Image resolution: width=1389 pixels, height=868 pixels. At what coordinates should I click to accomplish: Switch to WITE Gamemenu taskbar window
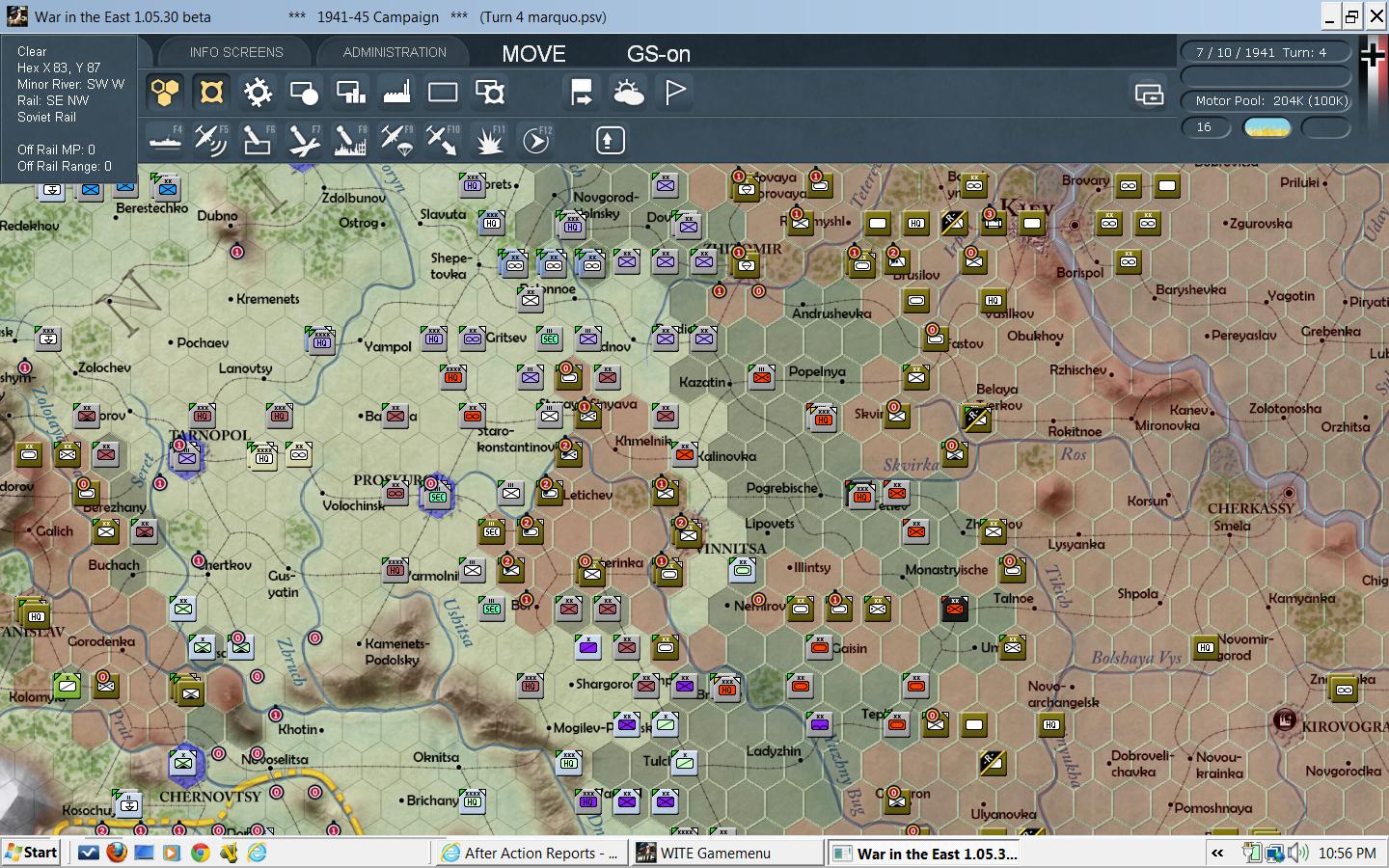click(x=728, y=853)
